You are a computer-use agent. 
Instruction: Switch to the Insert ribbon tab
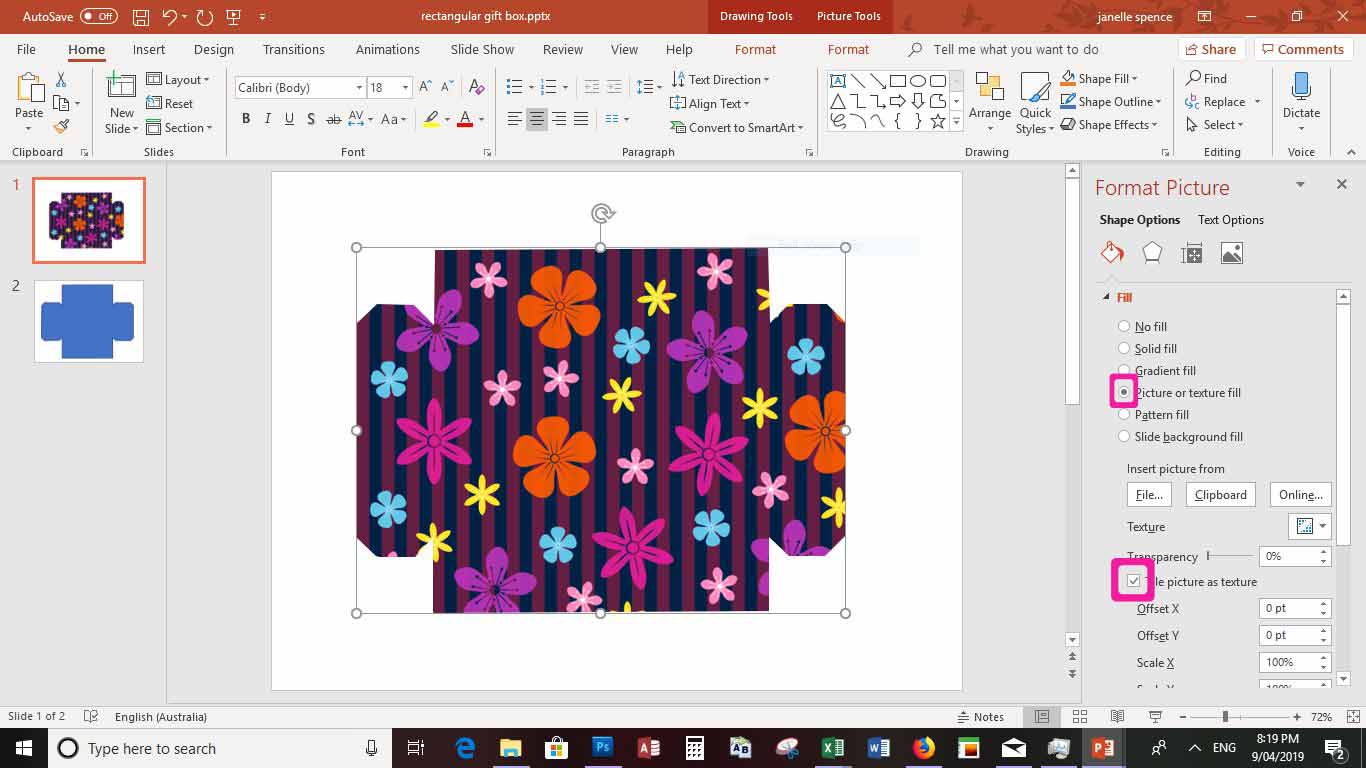pos(148,49)
